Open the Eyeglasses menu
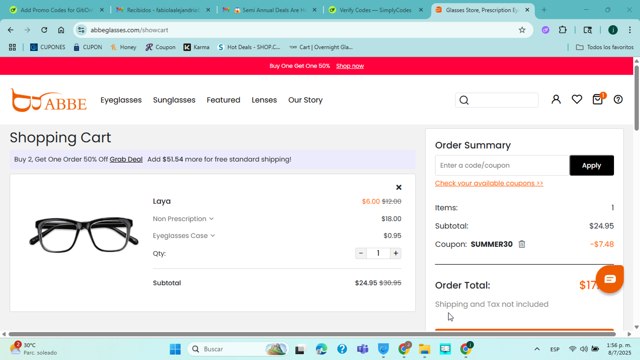This screenshot has height=360, width=640. click(121, 100)
